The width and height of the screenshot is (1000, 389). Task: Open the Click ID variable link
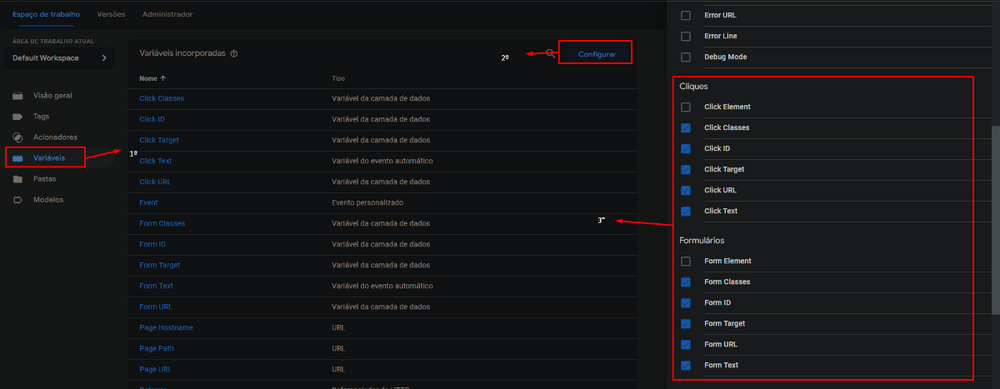point(152,119)
